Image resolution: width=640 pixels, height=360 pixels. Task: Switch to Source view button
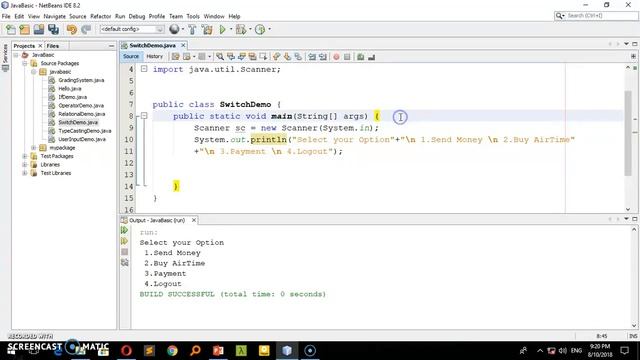(131, 57)
